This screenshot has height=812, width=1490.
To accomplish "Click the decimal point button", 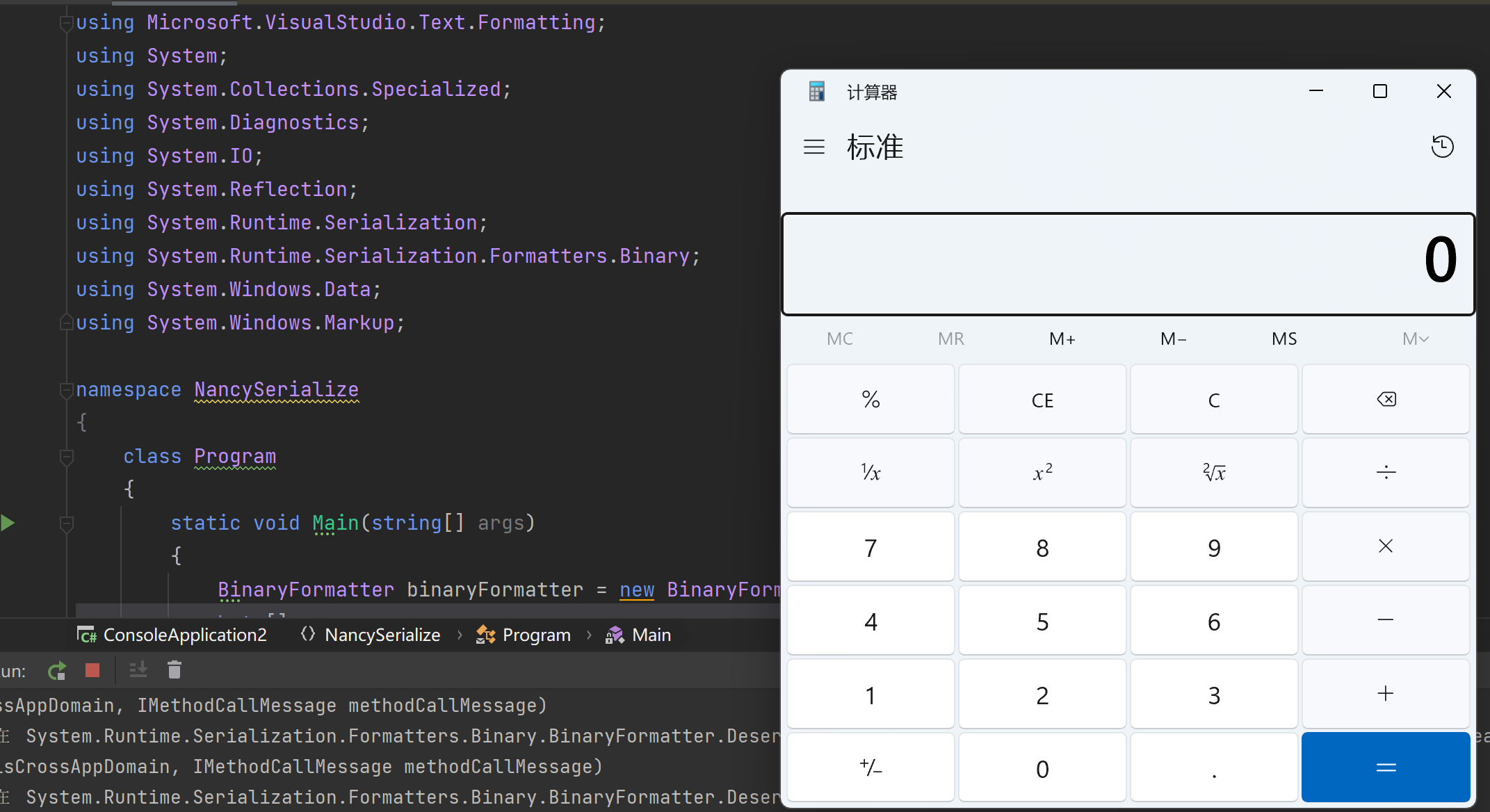I will pyautogui.click(x=1214, y=768).
